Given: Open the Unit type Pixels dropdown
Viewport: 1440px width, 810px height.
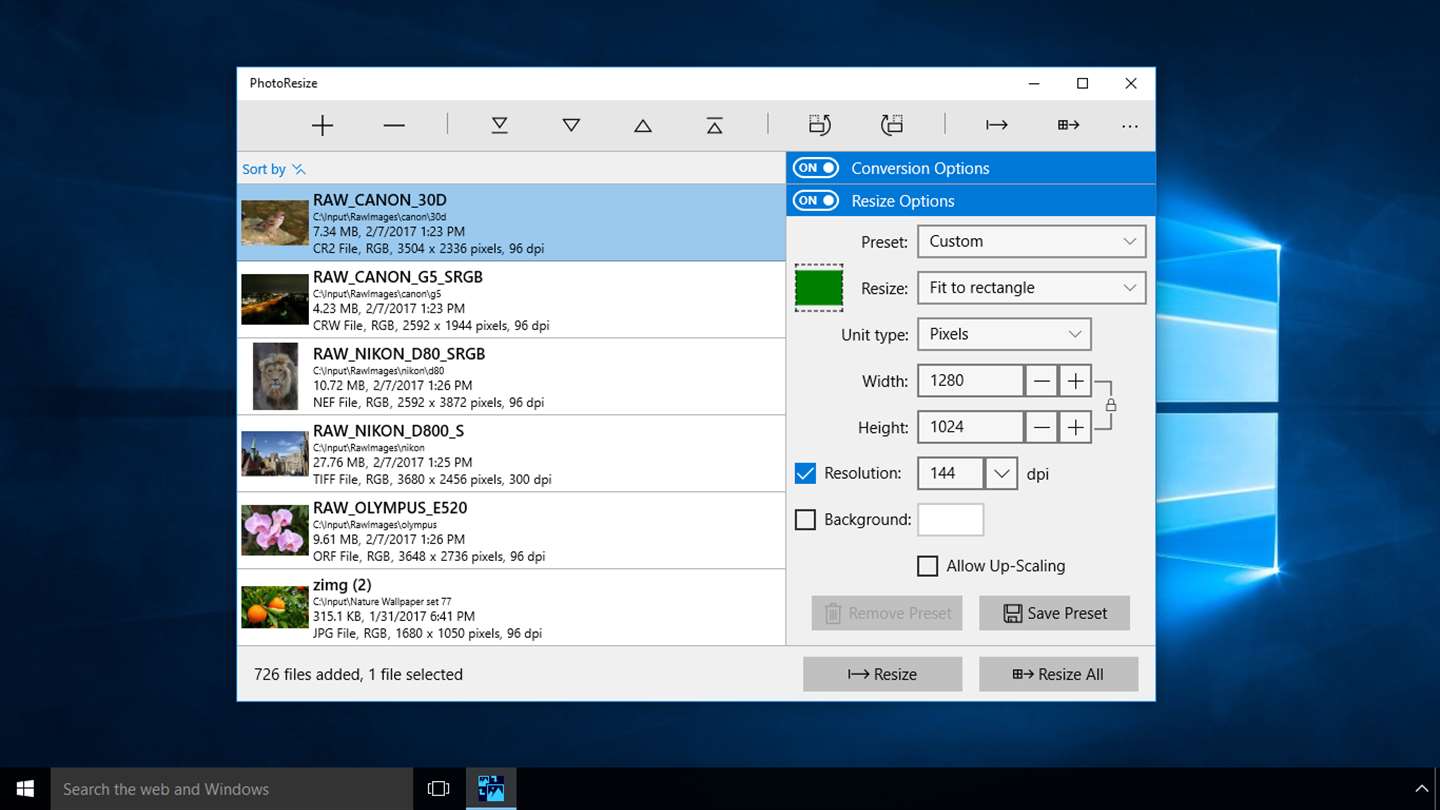Looking at the screenshot, I should point(1004,334).
